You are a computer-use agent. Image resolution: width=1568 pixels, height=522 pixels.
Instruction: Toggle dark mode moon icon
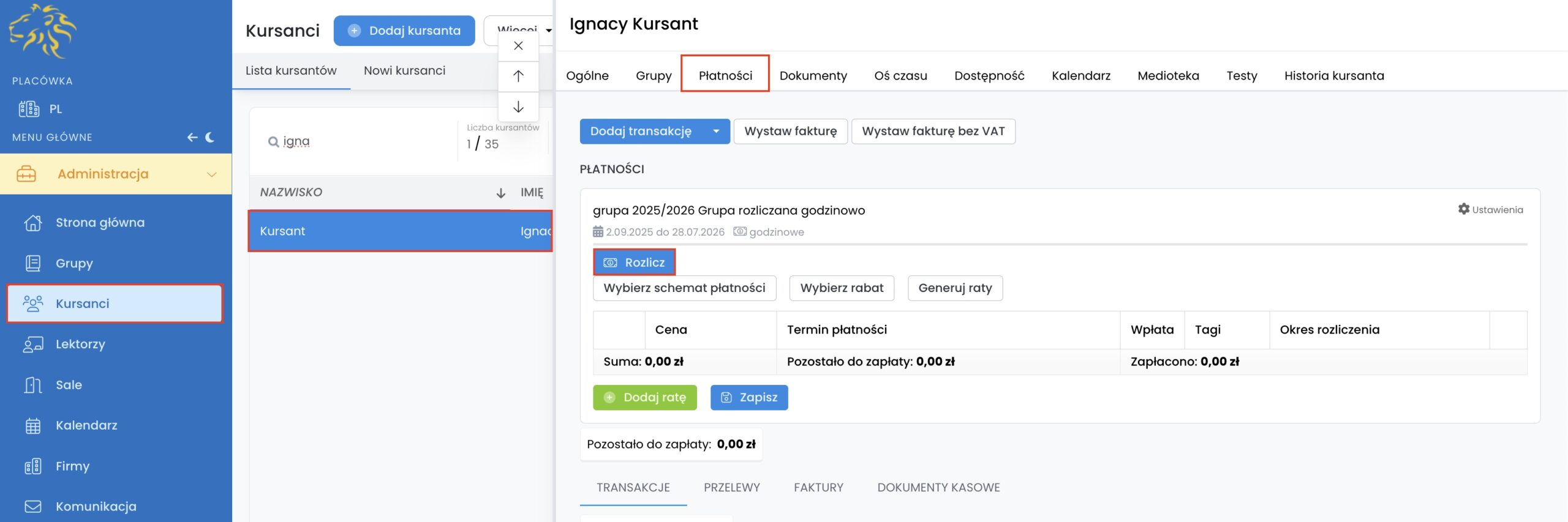[210, 137]
